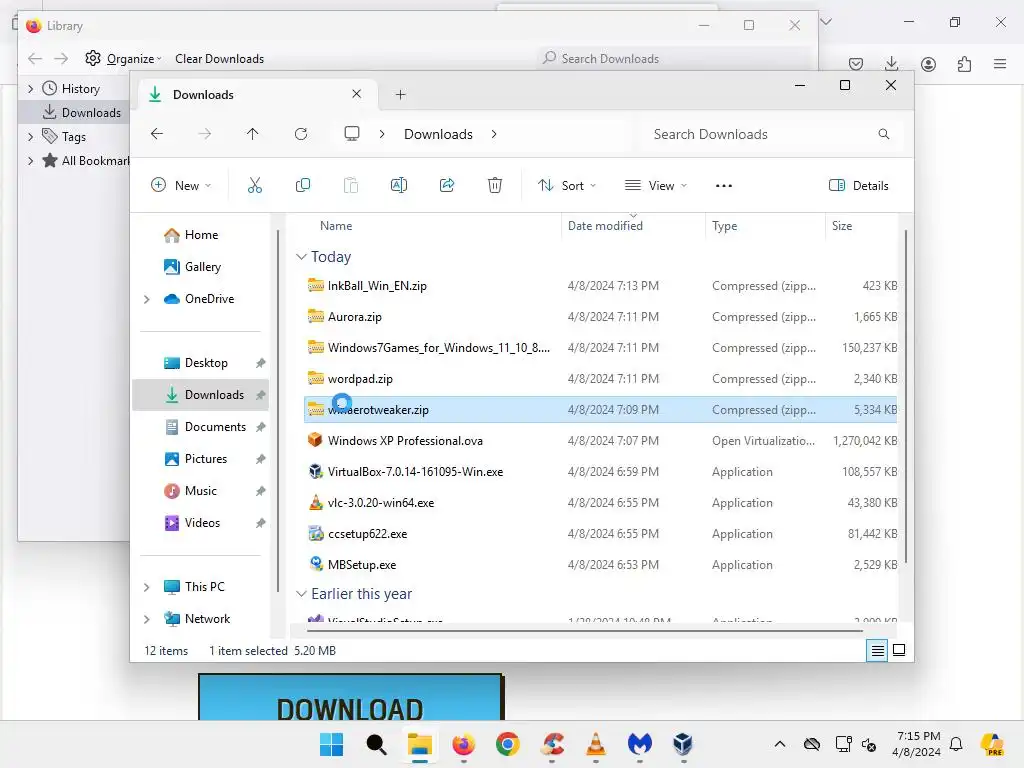Click the Search Downloads field in Explorer
This screenshot has width=1024, height=768.
[768, 134]
